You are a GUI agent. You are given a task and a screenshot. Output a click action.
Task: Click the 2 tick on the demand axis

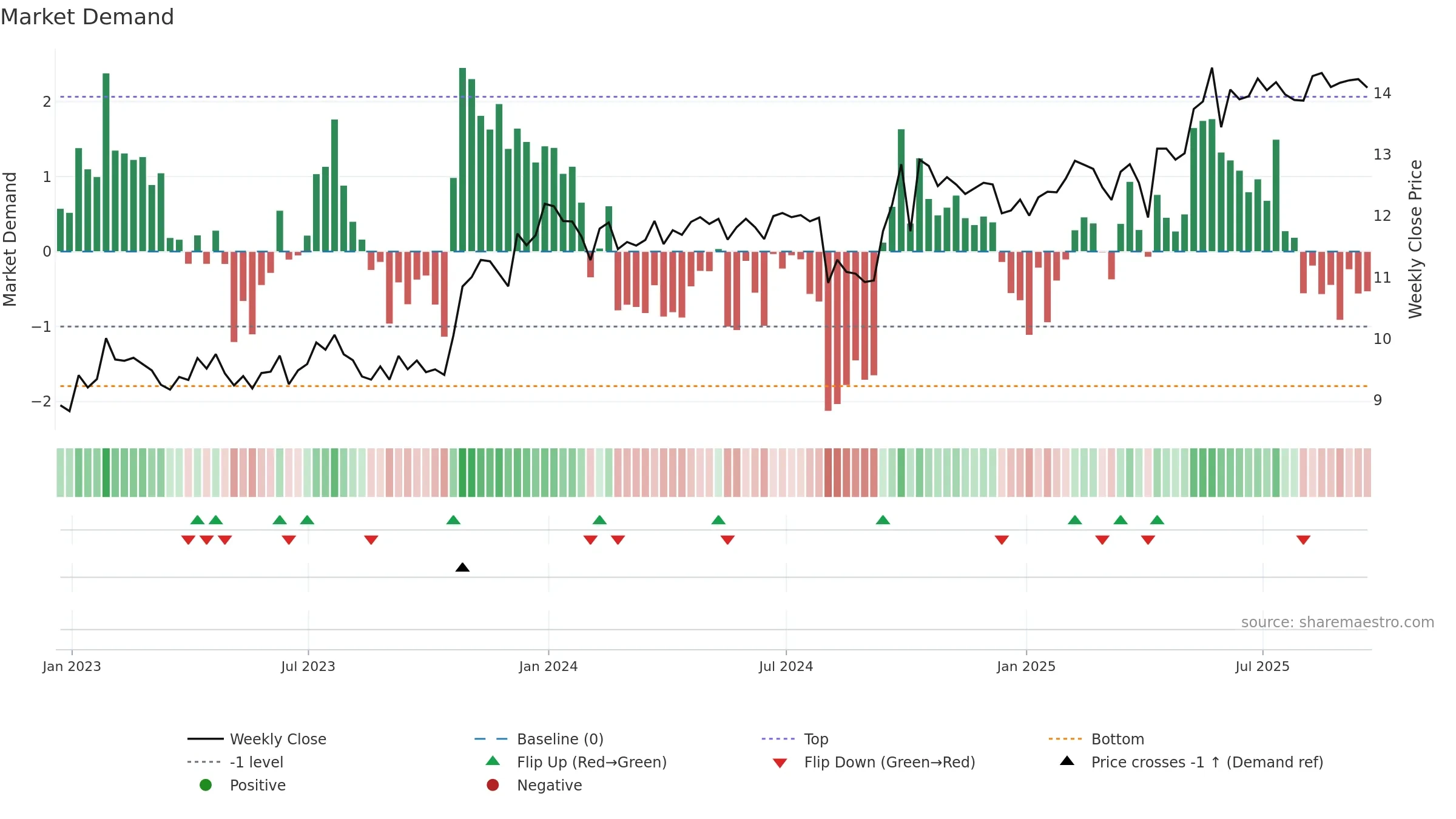[x=47, y=102]
